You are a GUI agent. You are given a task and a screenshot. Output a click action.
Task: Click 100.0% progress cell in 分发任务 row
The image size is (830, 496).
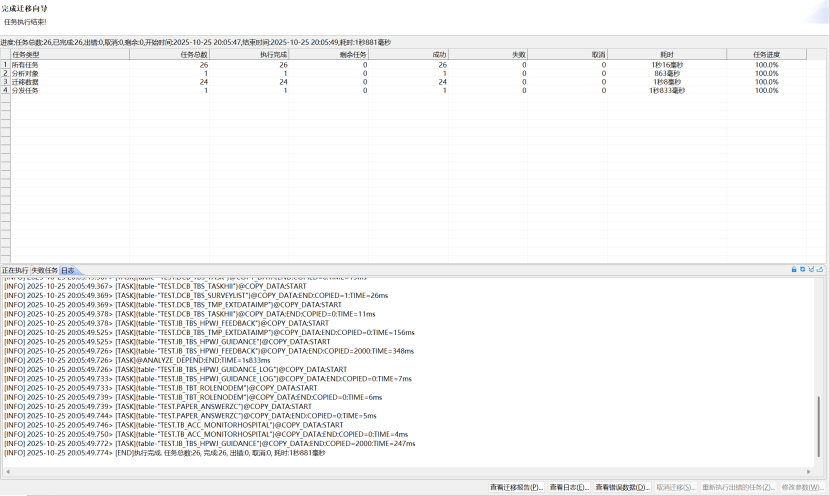coord(766,91)
